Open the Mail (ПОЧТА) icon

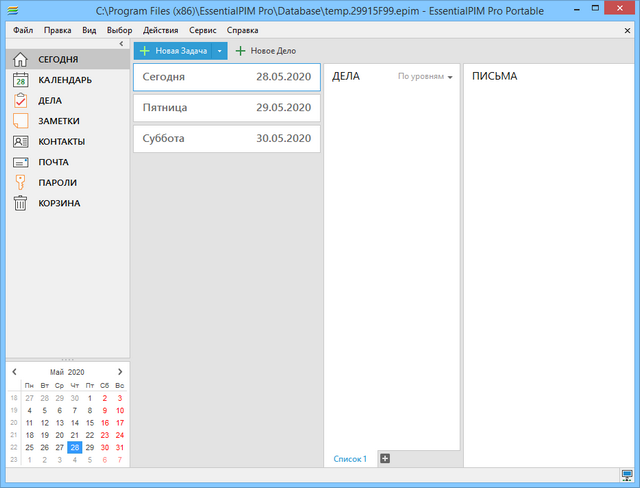[x=20, y=162]
